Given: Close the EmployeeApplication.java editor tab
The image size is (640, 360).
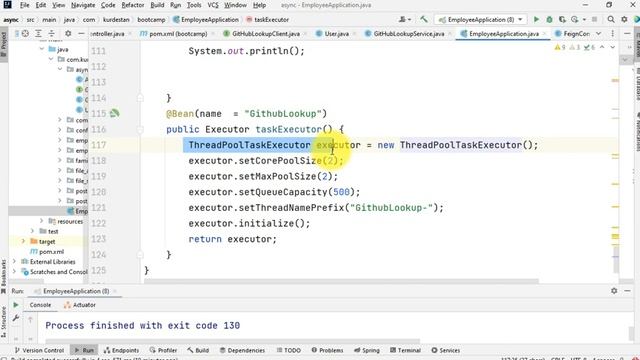Looking at the screenshot, I should coord(544,34).
